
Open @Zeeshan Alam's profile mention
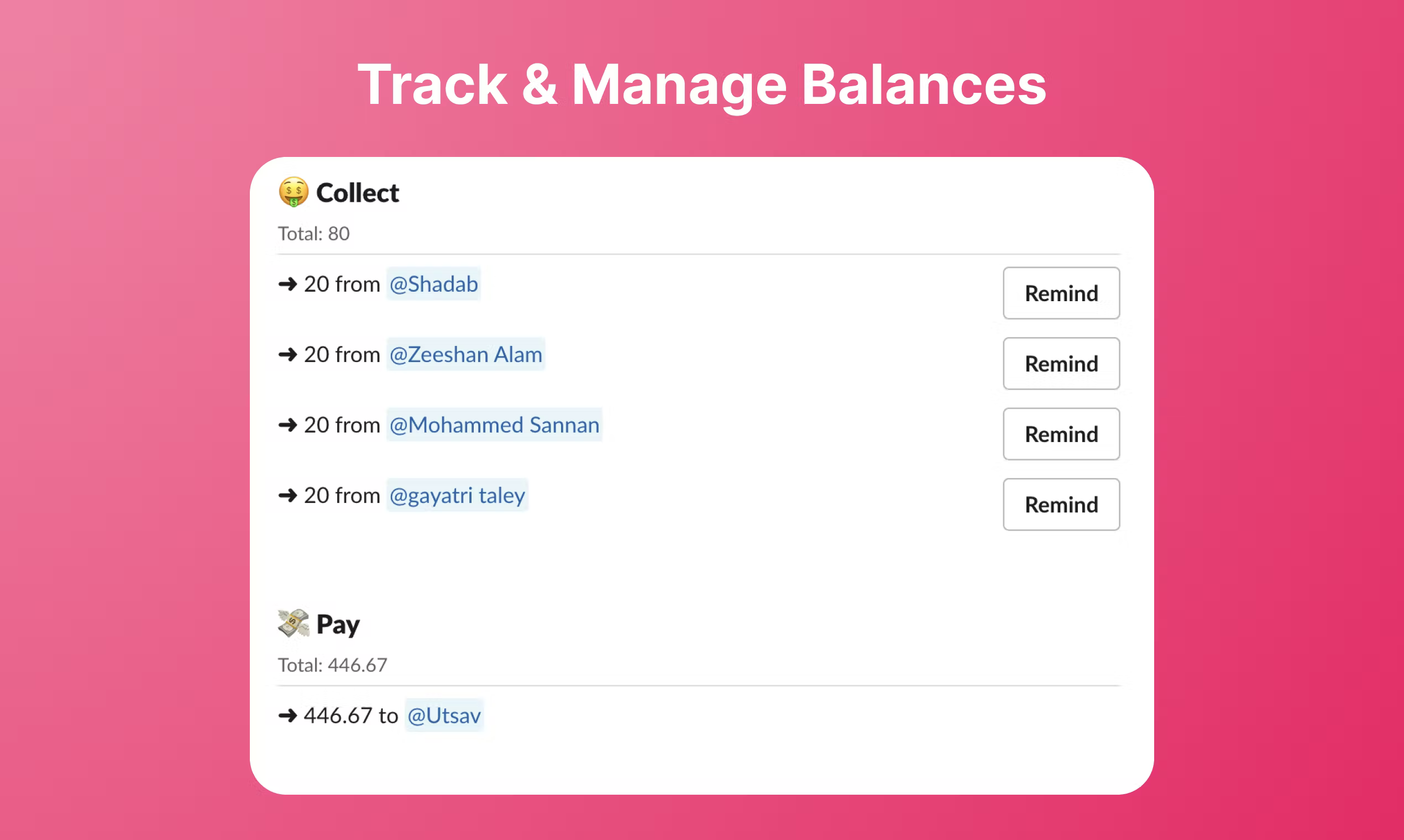coord(465,355)
